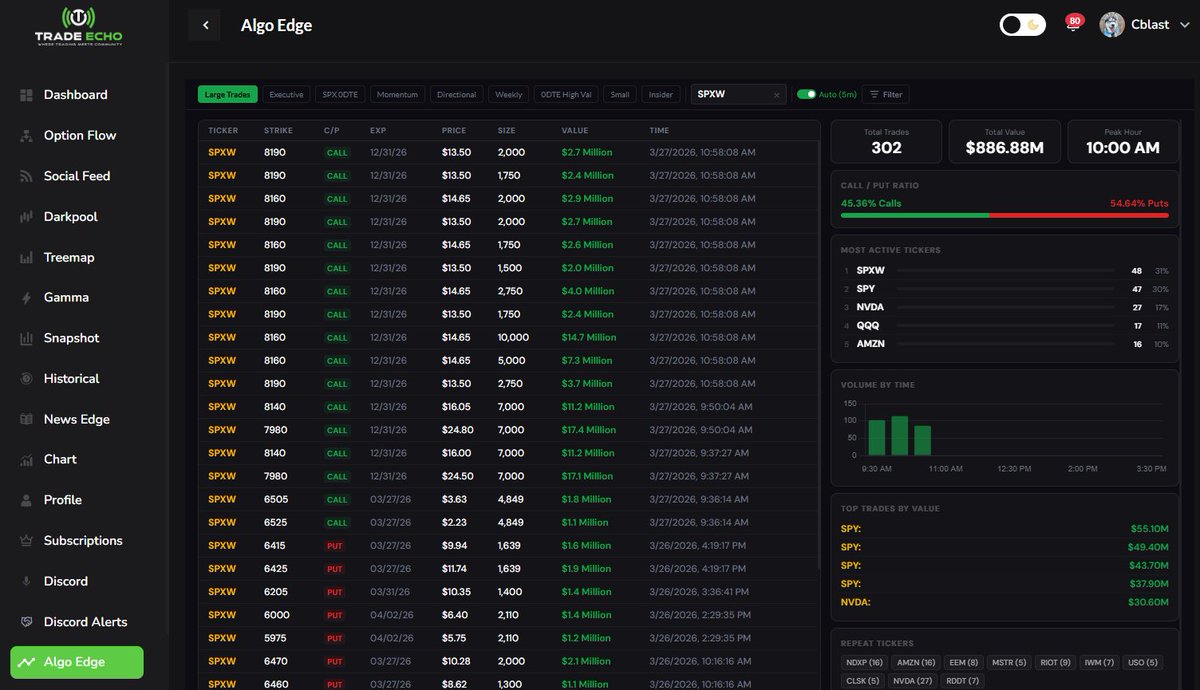Click the Treemap sidebar icon
This screenshot has height=690, width=1200.
(x=26, y=258)
